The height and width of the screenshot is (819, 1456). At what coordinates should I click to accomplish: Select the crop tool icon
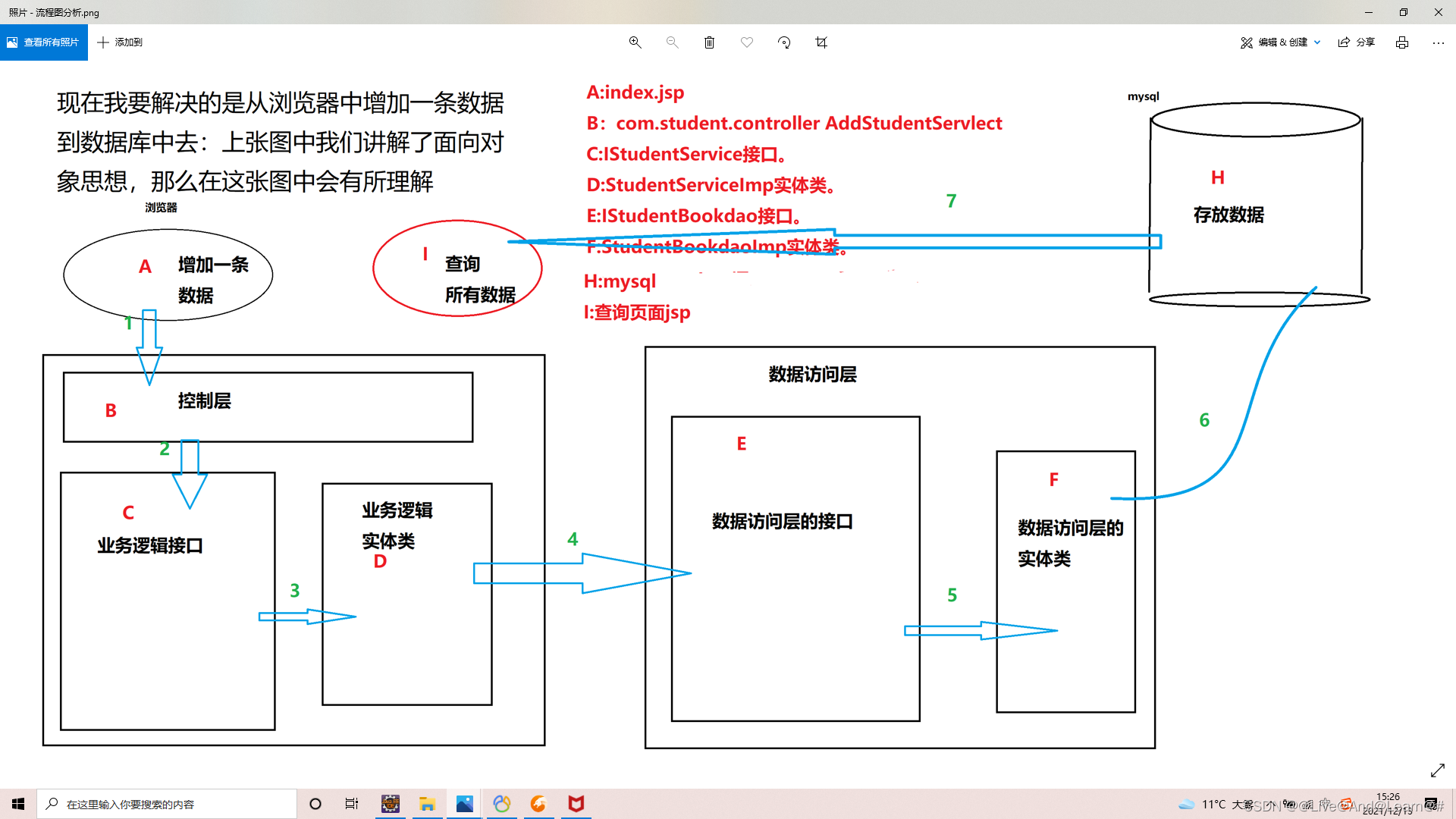[821, 42]
